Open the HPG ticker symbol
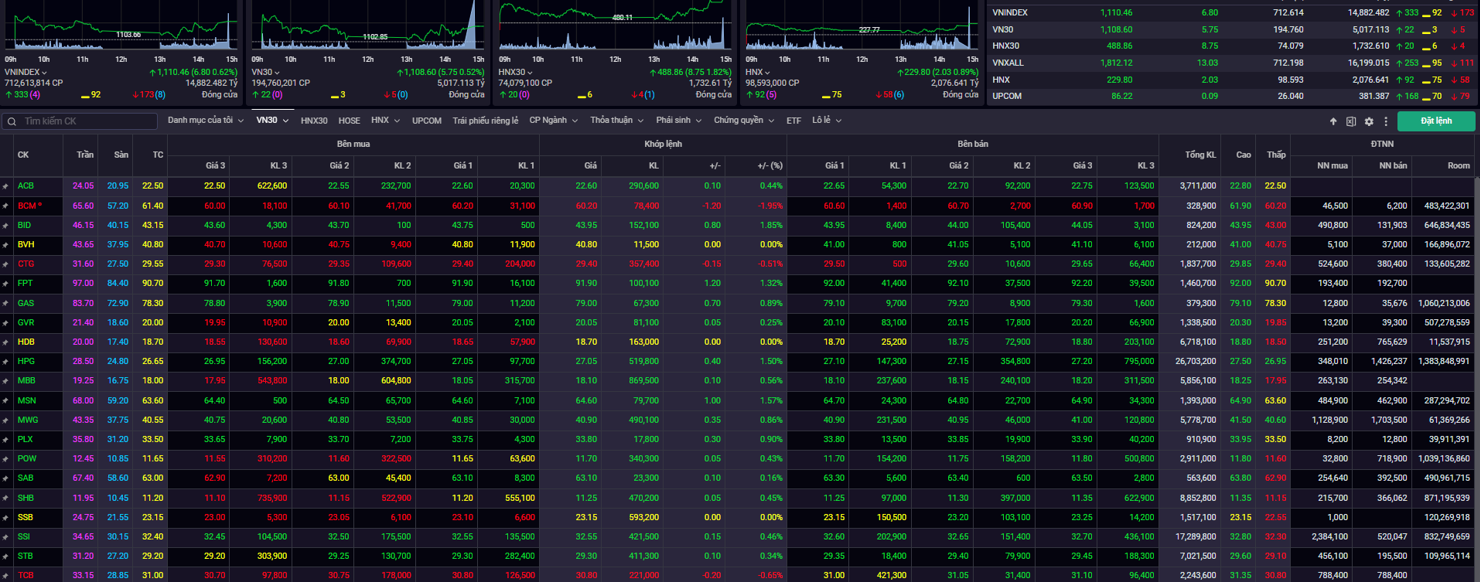Viewport: 1480px width, 582px height. [x=25, y=362]
